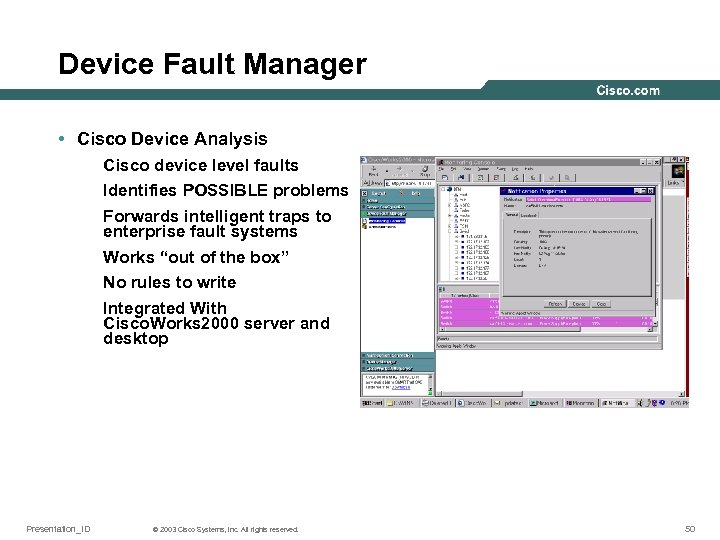Image resolution: width=720 pixels, height=540 pixels.
Task: Click the Device button in Notification Properties
Action: (x=579, y=304)
